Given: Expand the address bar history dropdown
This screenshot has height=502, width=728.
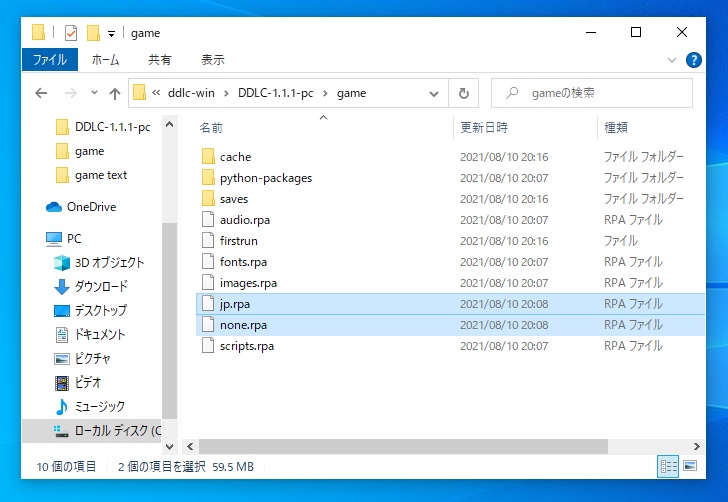Looking at the screenshot, I should point(434,93).
